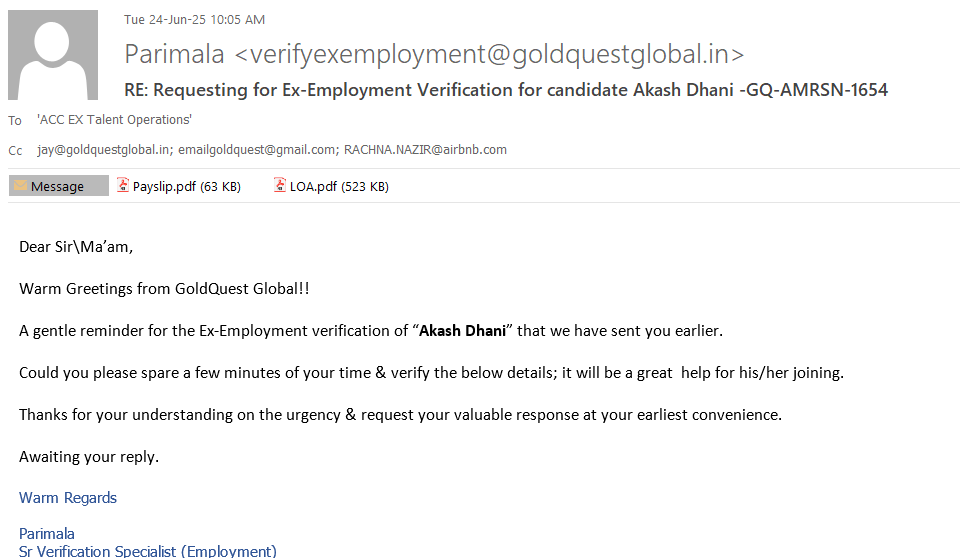Screen dimensions: 960x558
Task: Click the bold name Akash Dhani in body
Action: (x=462, y=330)
